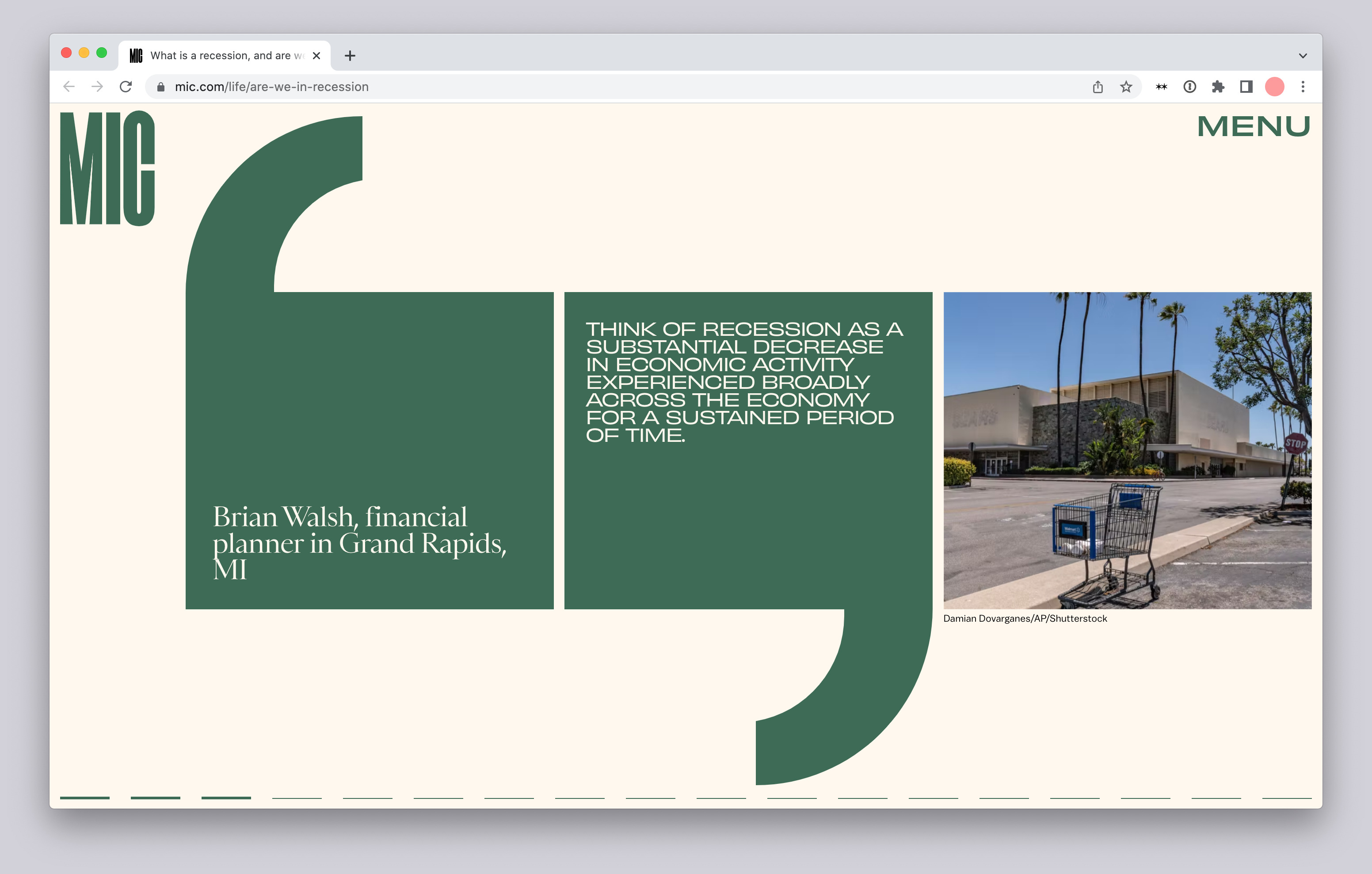This screenshot has height=874, width=1372.
Task: Go back to the previous page
Action: (x=69, y=87)
